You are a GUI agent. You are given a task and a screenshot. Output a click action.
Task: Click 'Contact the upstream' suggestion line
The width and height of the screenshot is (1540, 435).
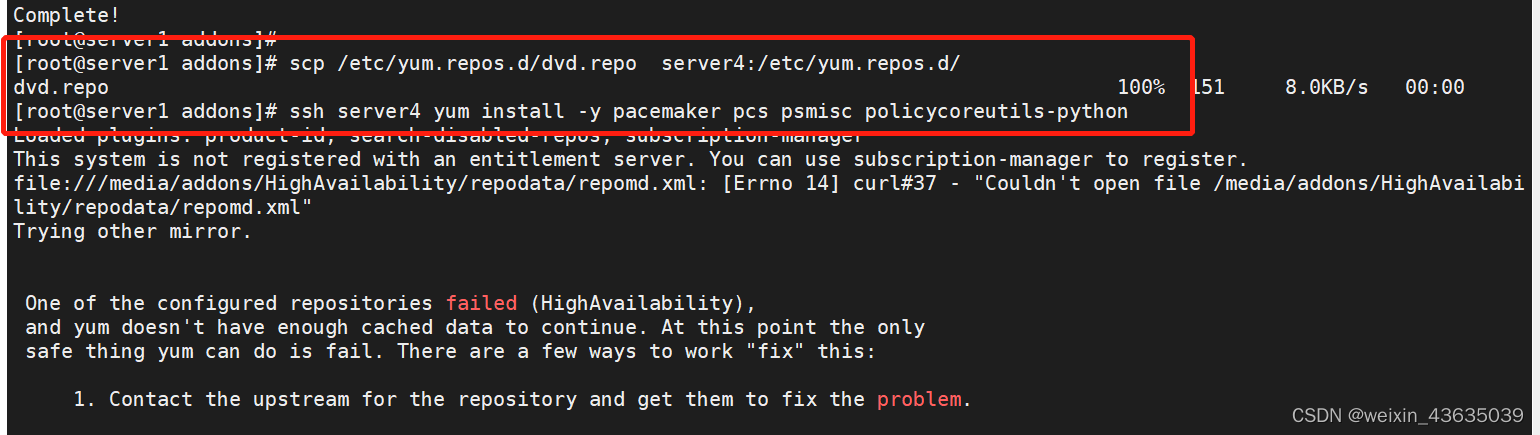pyautogui.click(x=522, y=399)
